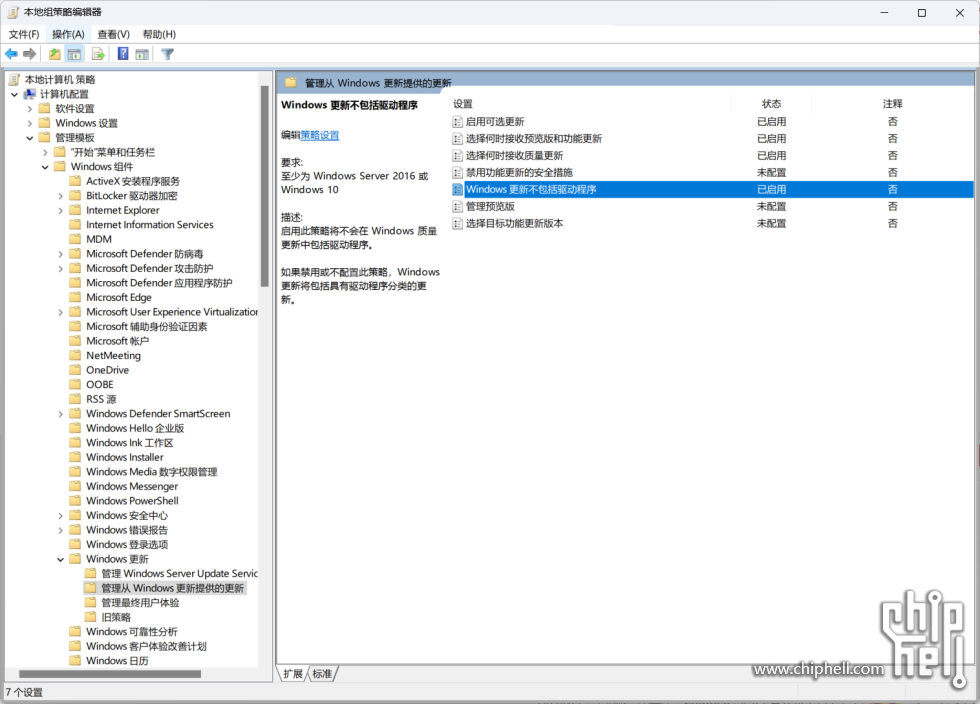
Task: Click the 本地计算机 策略 root icon
Action: [x=14, y=79]
